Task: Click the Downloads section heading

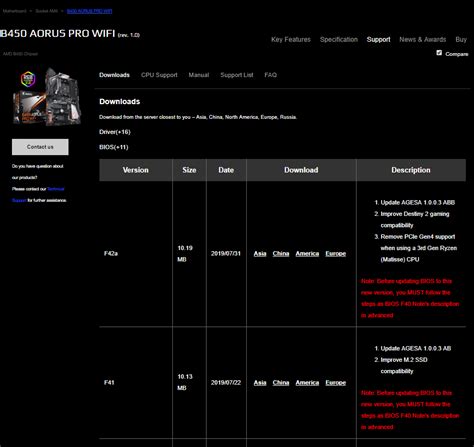Action: click(x=120, y=102)
